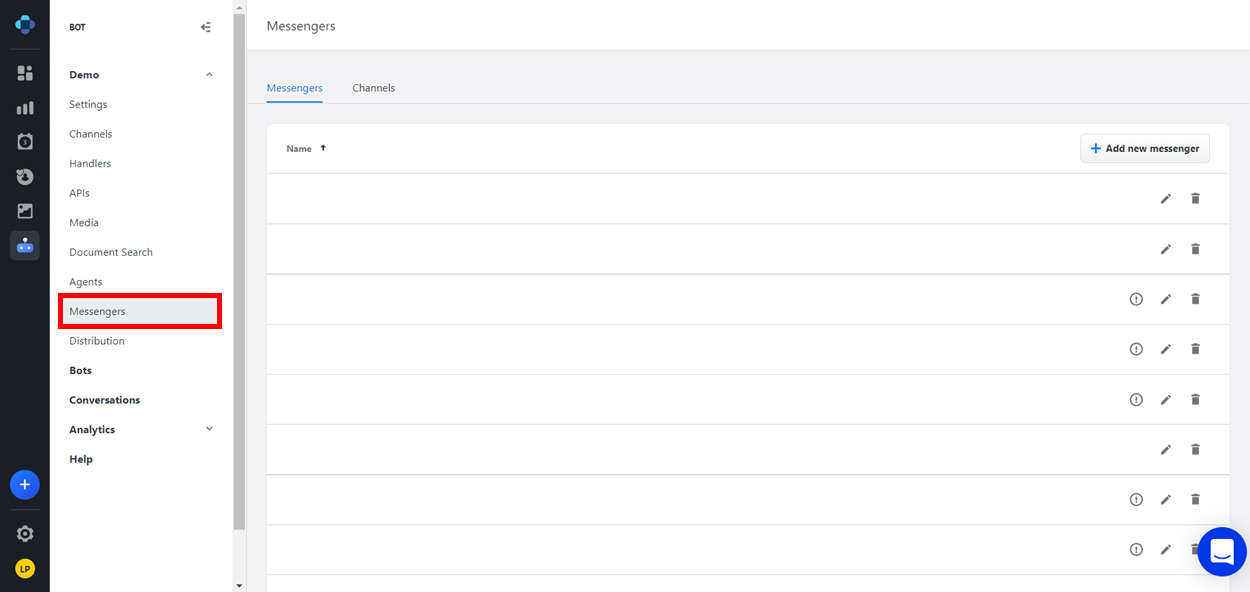Open the chat support bubble
Screen dimensions: 1250x592
[x=1221, y=551]
